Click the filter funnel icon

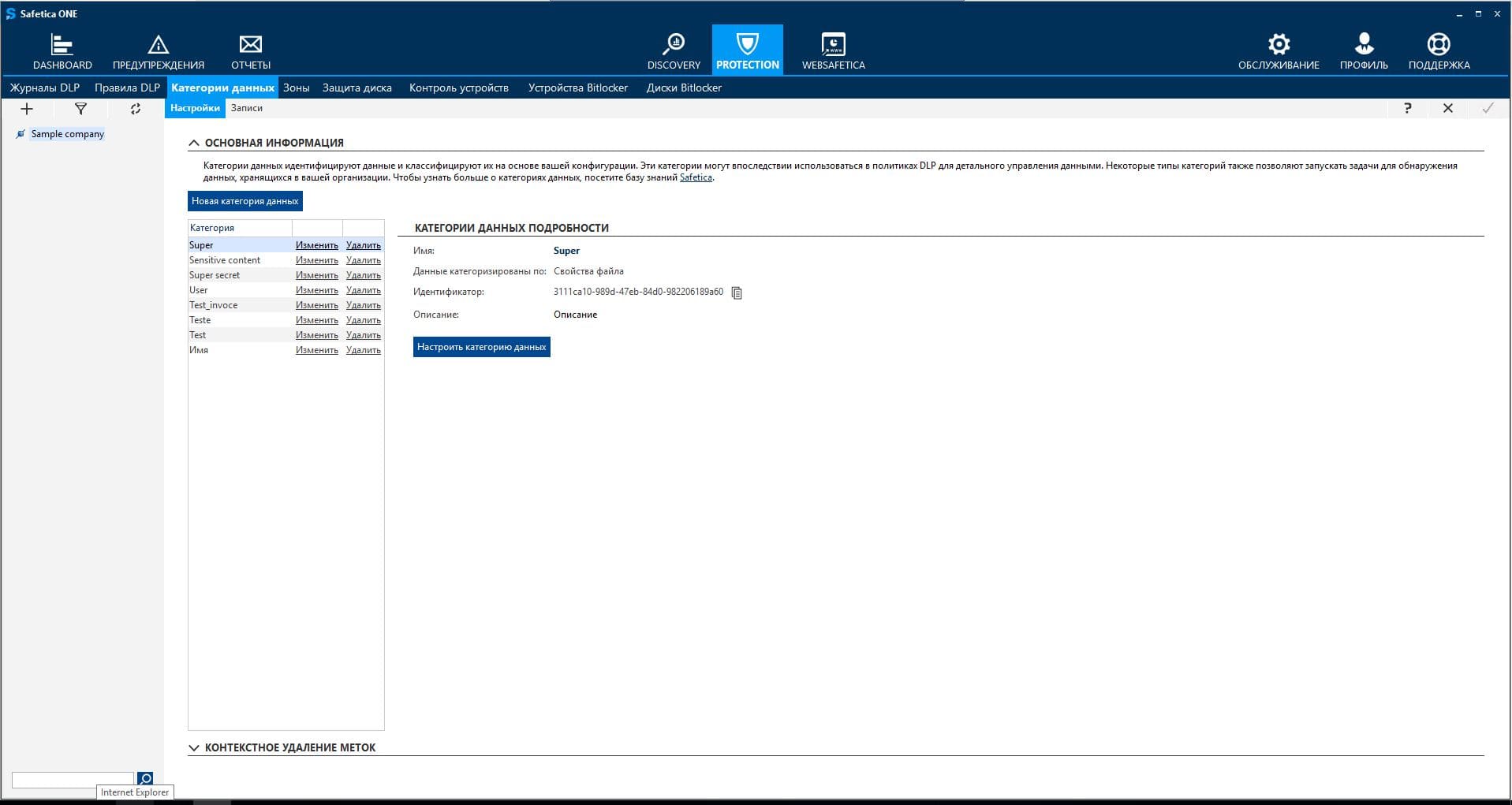click(80, 109)
